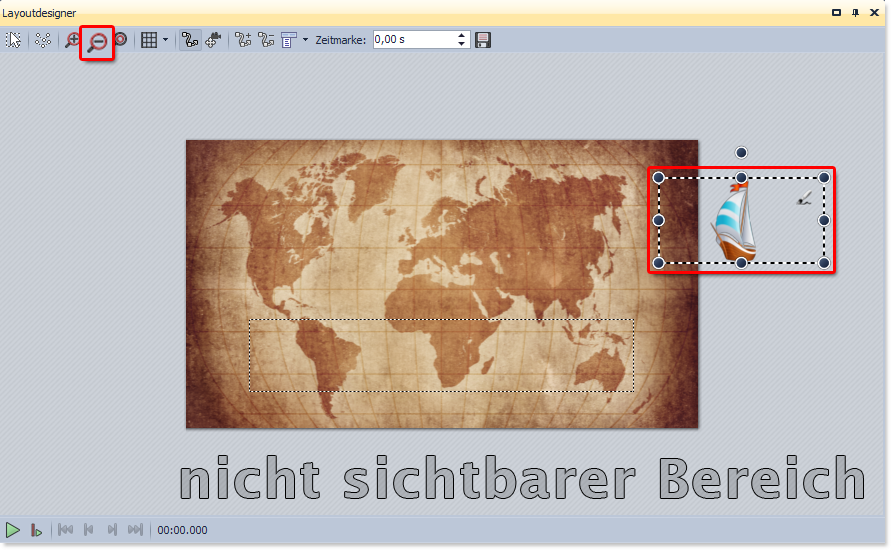This screenshot has height=551, width=893.
Task: Click the 00:00.000 time display
Action: [x=182, y=530]
